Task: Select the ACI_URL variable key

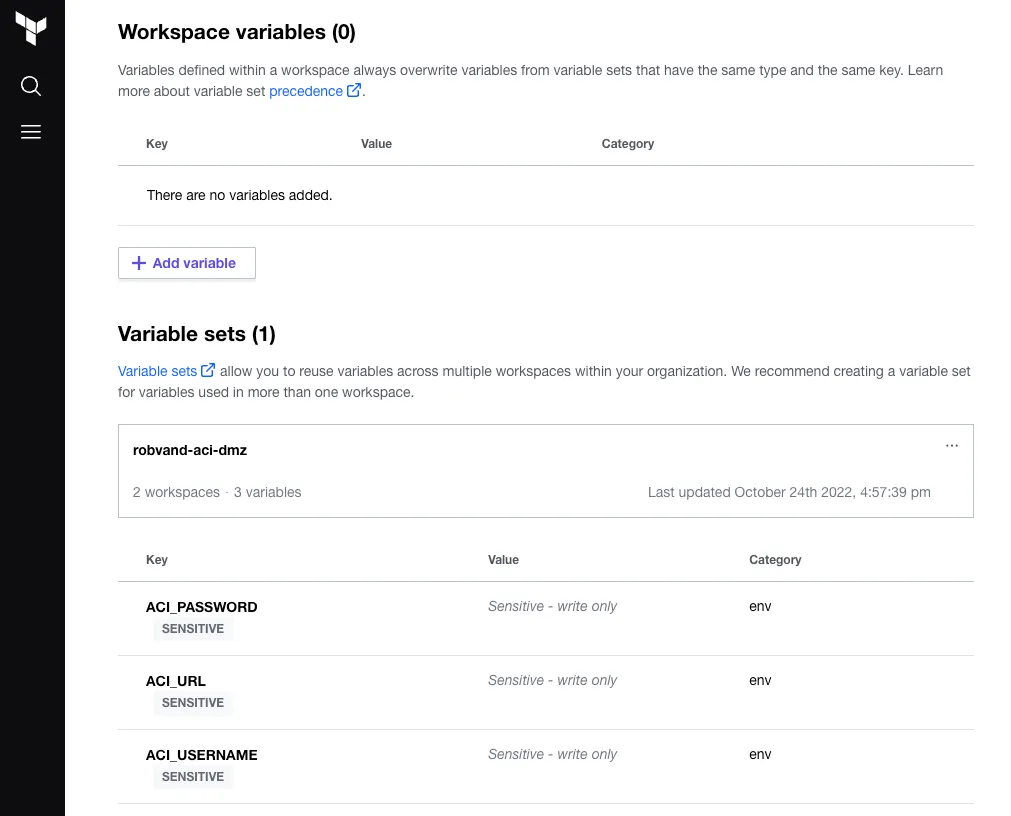Action: pos(176,681)
